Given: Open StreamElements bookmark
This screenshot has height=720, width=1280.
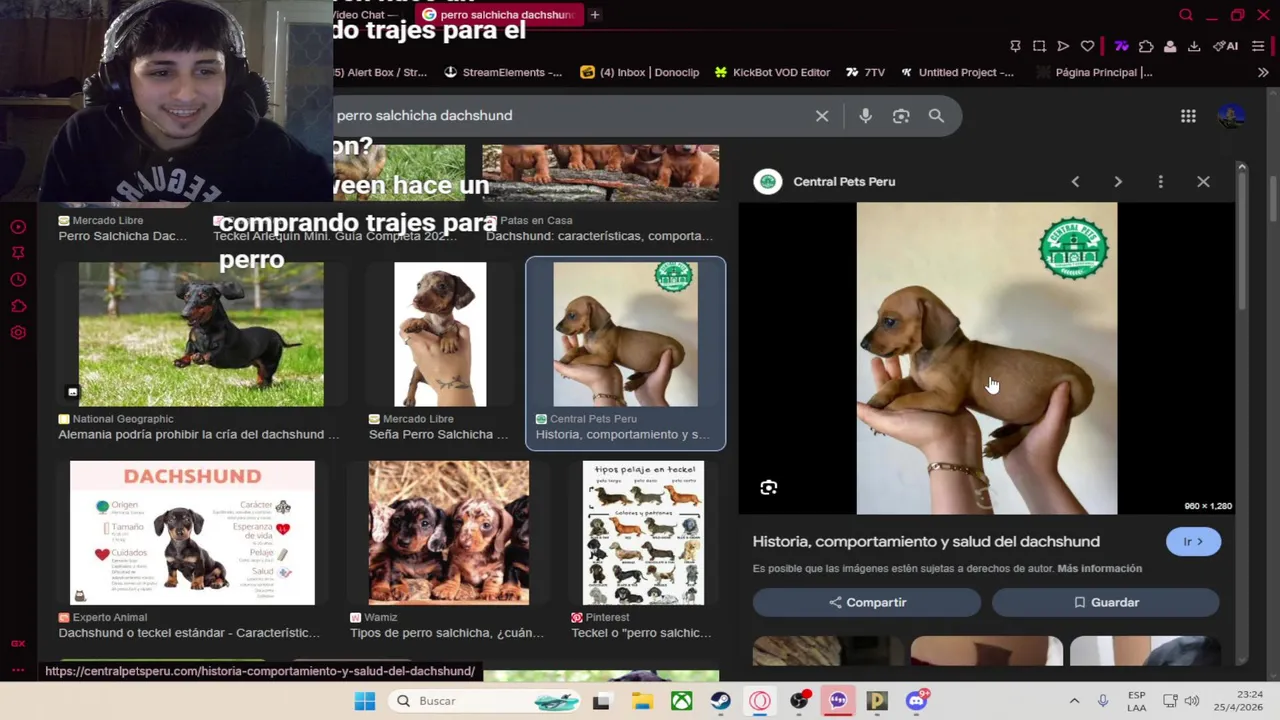Looking at the screenshot, I should coord(503,72).
